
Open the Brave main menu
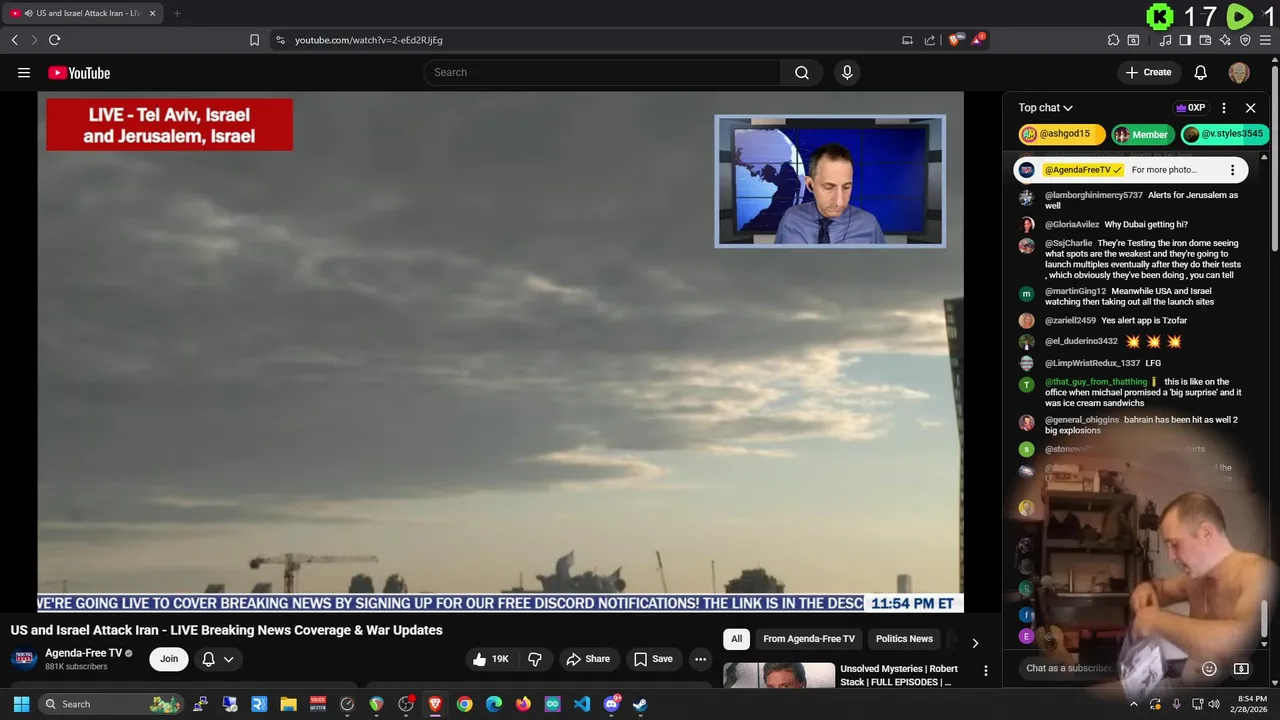tap(1265, 40)
